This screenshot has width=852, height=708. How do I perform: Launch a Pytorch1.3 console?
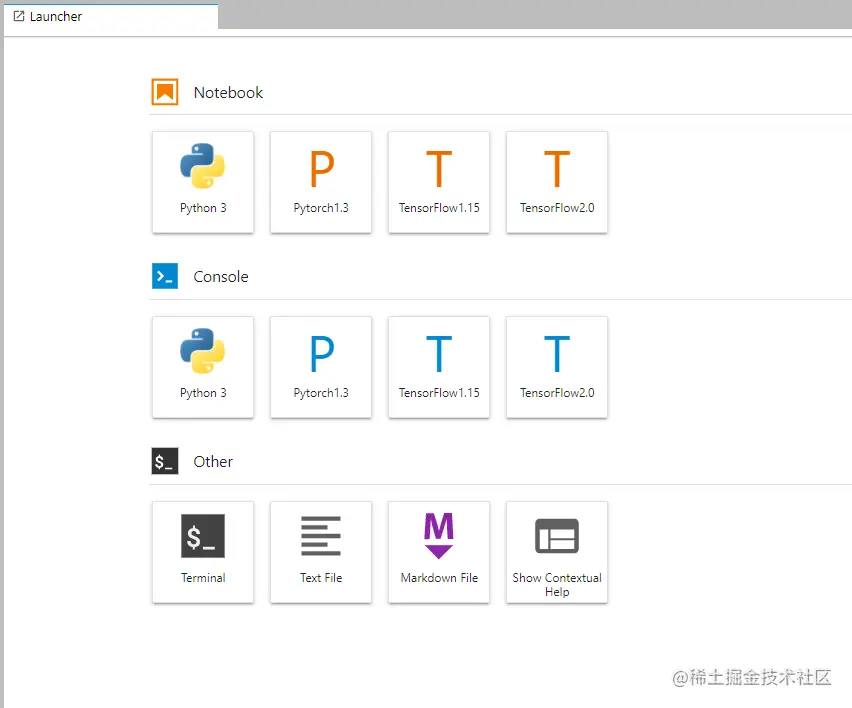pos(321,367)
